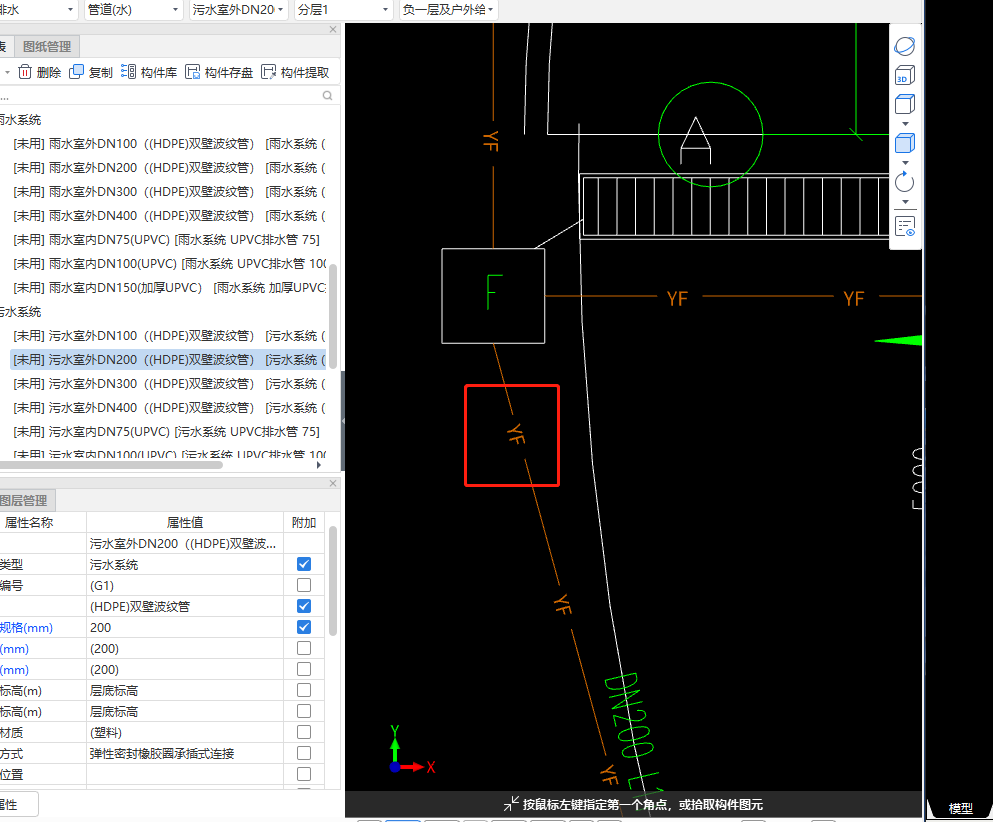The width and height of the screenshot is (993, 822).
Task: Open the 构件库 library icon
Action: point(128,72)
